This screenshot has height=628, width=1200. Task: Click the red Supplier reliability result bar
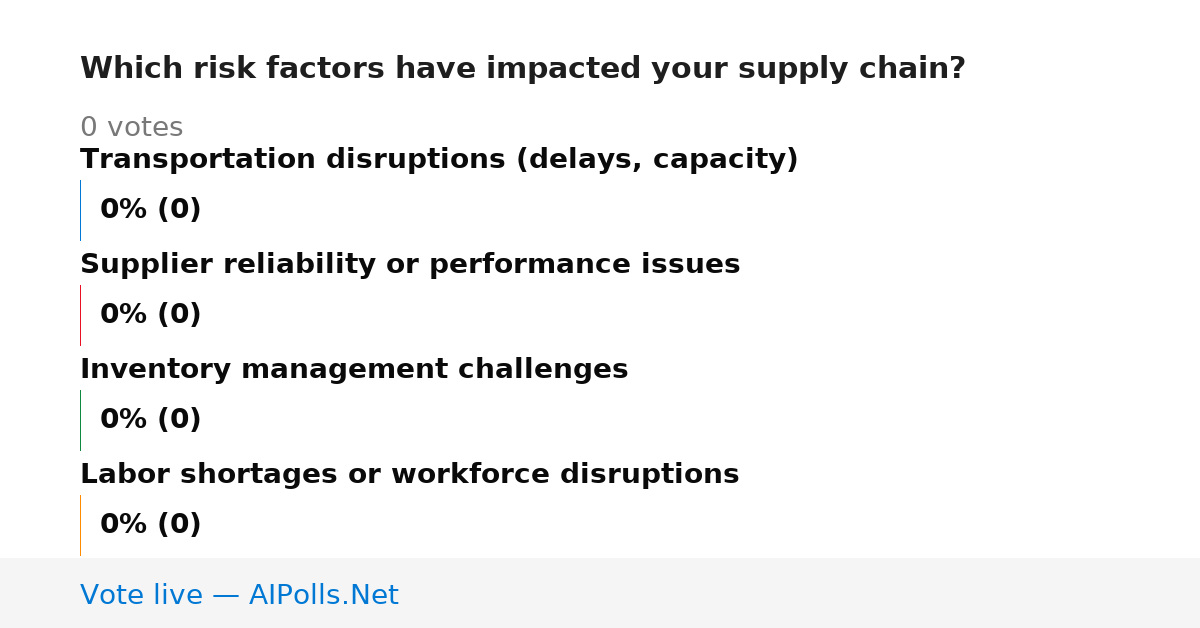click(80, 315)
